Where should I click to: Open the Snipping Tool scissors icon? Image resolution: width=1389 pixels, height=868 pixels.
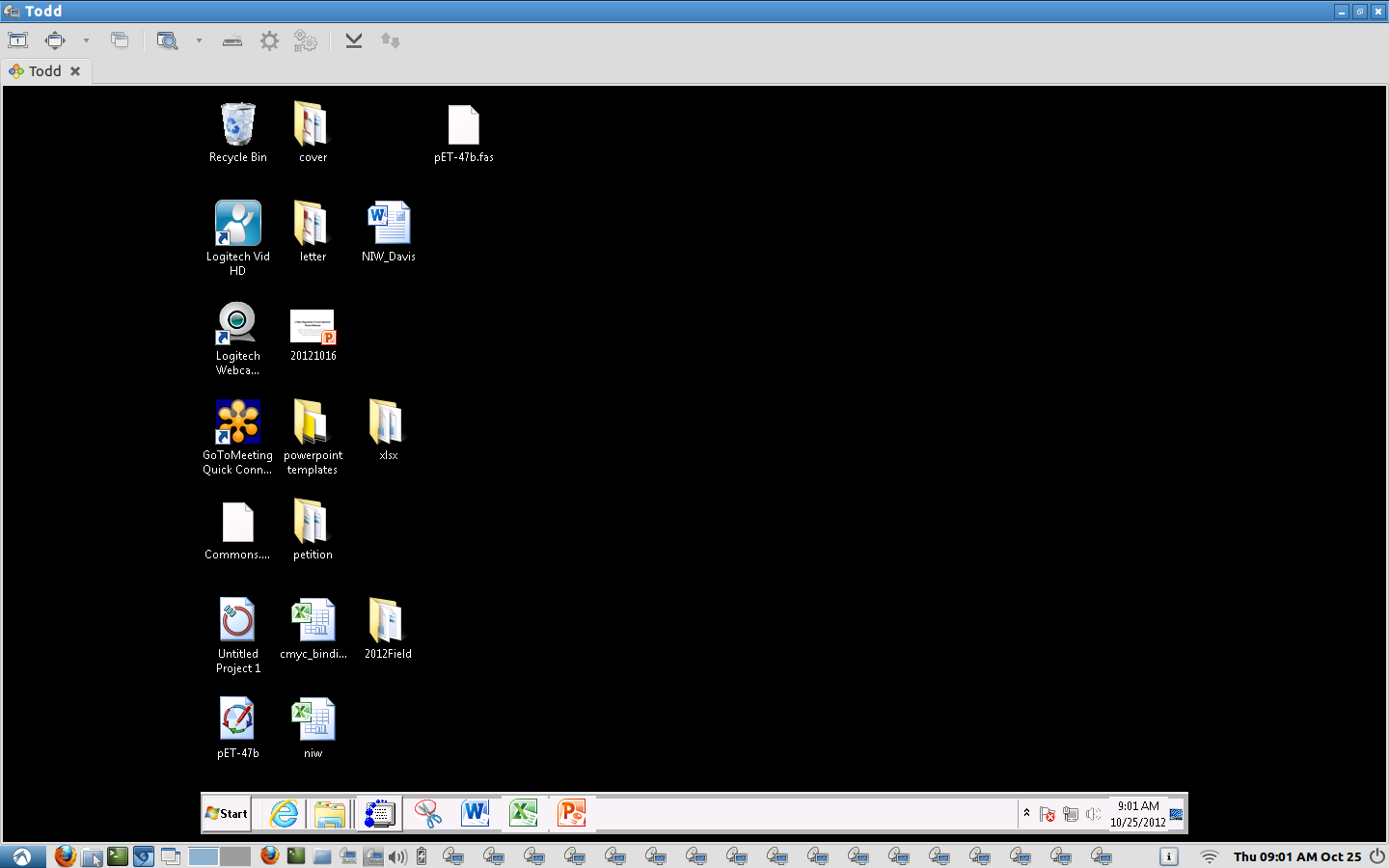tap(427, 813)
